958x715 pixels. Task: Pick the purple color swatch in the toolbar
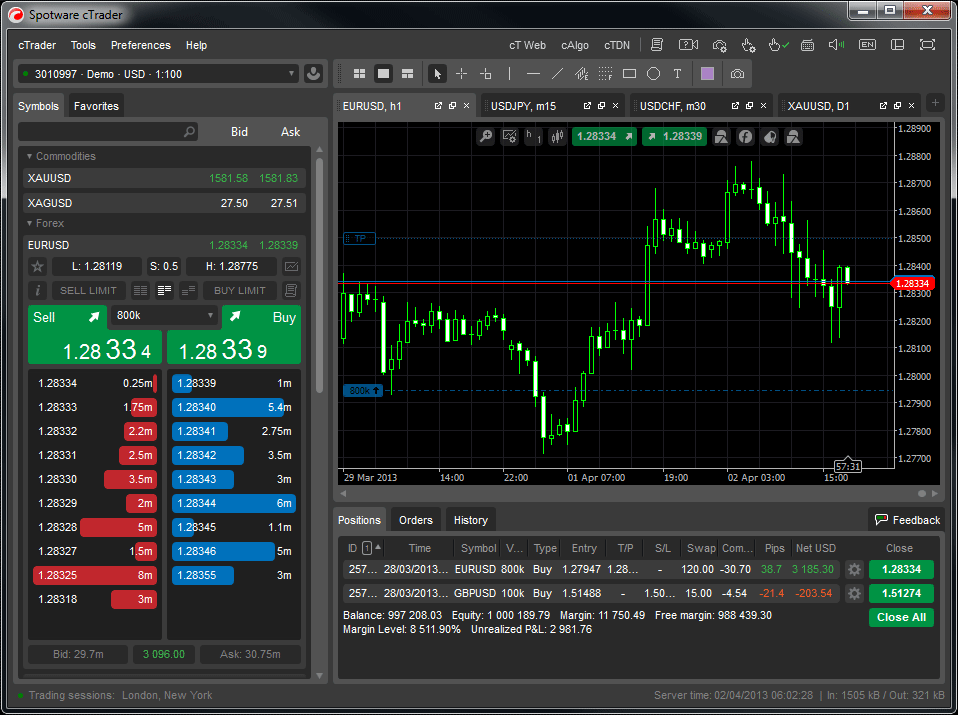[709, 73]
